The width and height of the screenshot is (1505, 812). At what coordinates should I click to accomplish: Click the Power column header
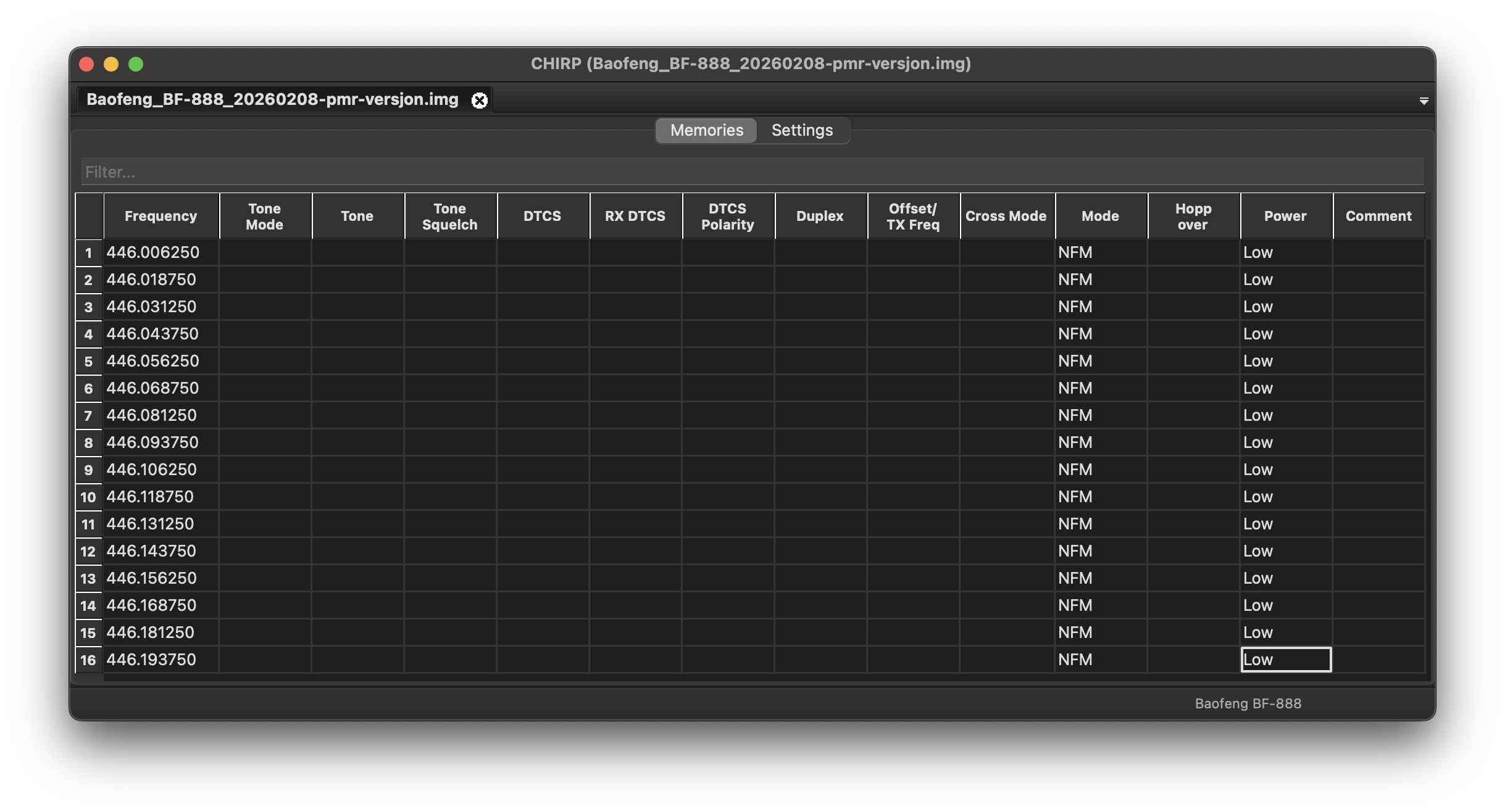click(x=1285, y=216)
